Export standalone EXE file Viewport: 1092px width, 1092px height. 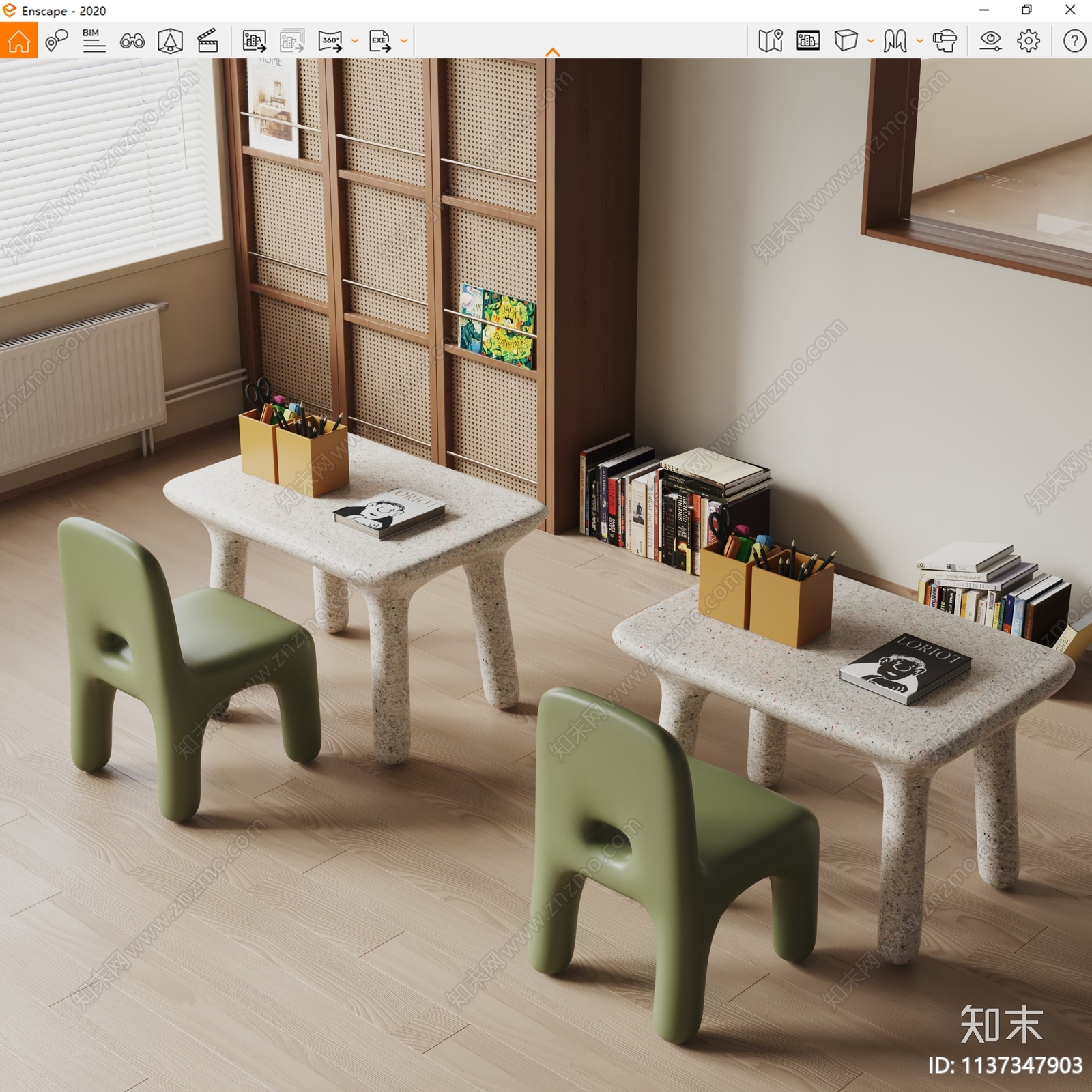[380, 41]
